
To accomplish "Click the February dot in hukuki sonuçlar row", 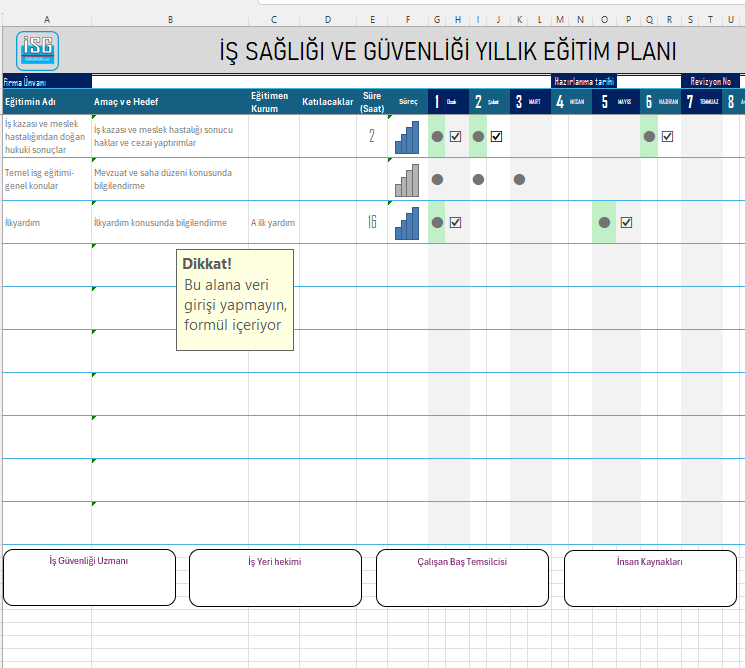I will (x=478, y=137).
